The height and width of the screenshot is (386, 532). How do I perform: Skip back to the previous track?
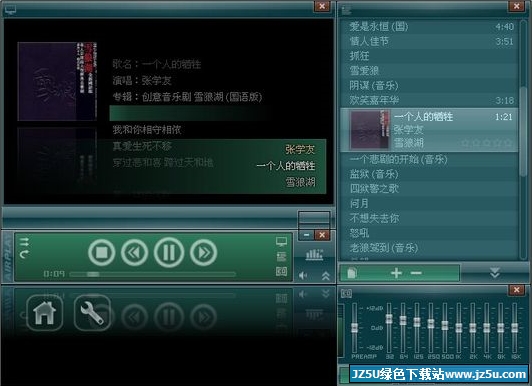click(135, 252)
